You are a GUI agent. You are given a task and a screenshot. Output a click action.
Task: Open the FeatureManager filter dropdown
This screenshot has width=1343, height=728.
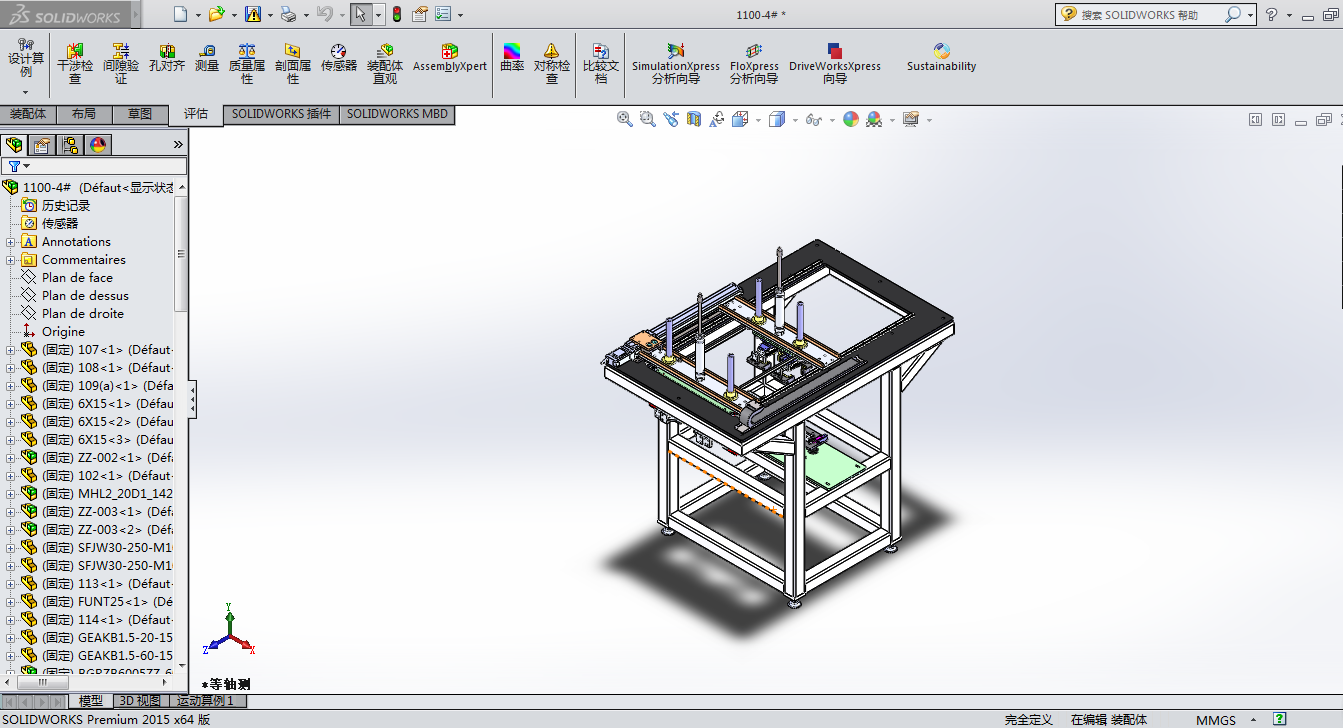(18, 166)
